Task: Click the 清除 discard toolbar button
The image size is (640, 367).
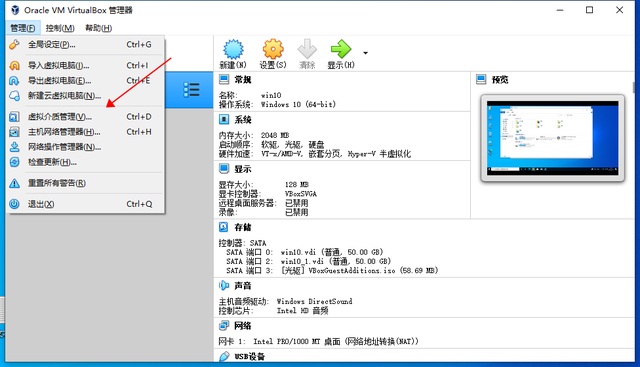Action: tap(307, 54)
